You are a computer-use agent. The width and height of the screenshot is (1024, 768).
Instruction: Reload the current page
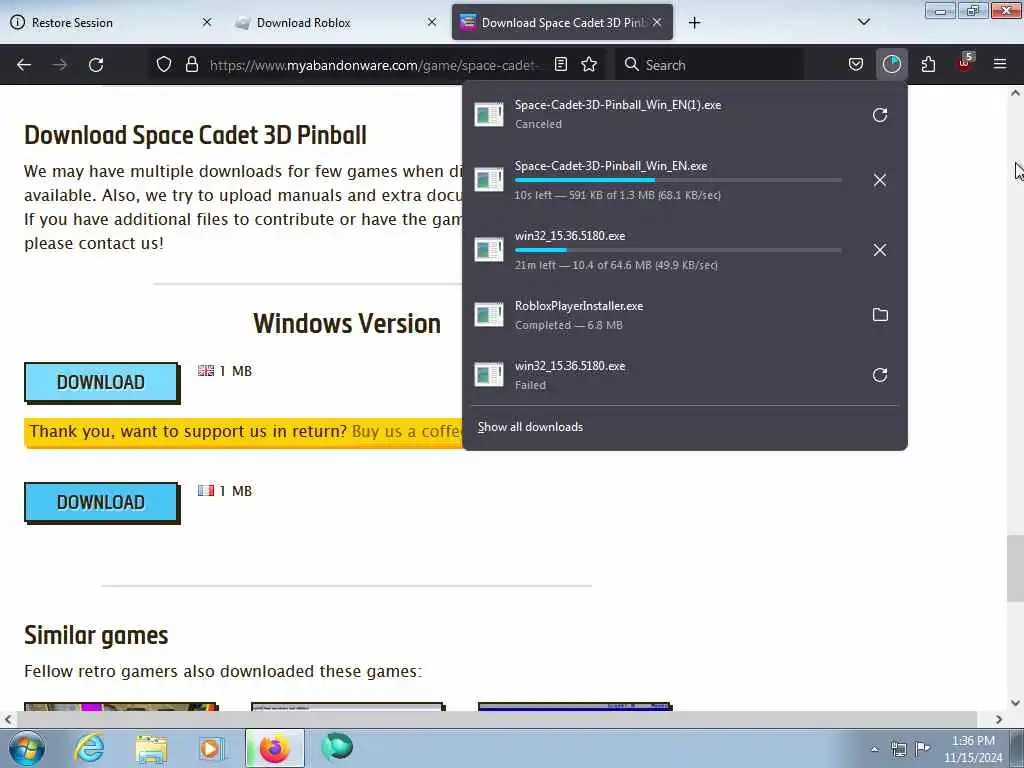click(96, 65)
